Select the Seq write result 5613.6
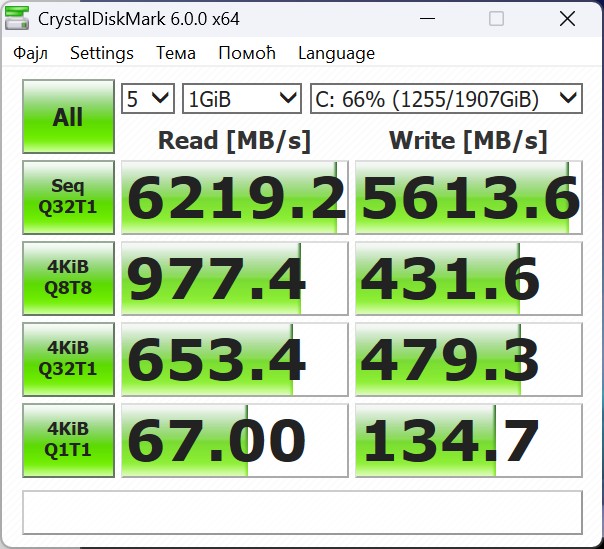The image size is (604, 549). point(468,197)
